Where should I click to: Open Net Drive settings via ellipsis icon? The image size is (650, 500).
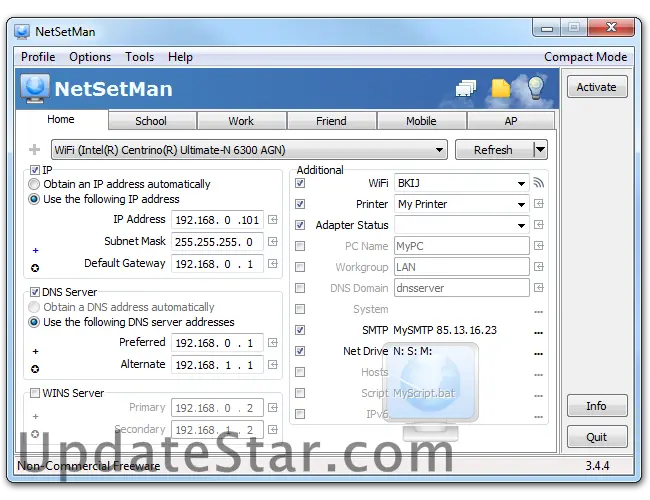pos(538,354)
